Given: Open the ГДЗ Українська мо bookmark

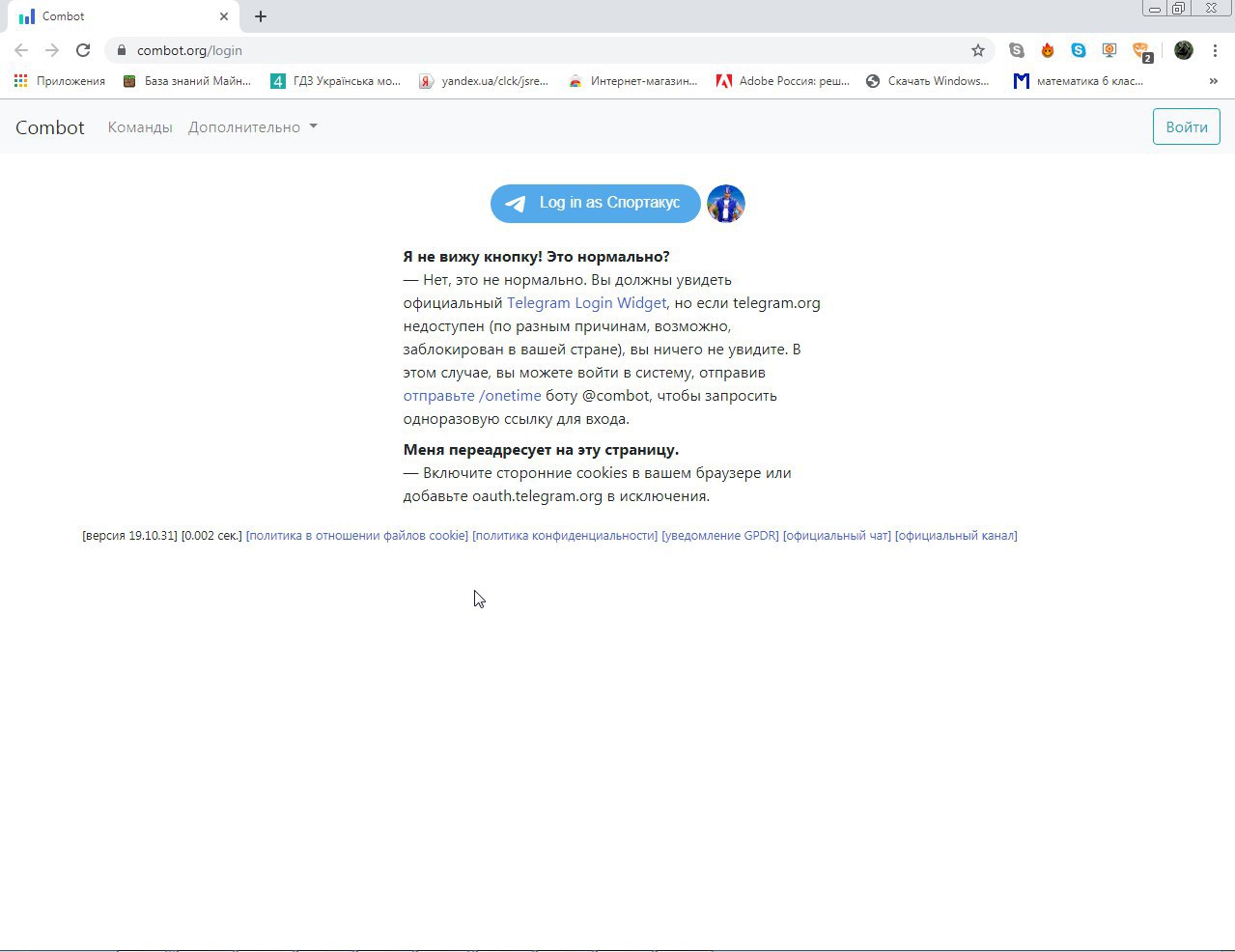Looking at the screenshot, I should click(336, 81).
